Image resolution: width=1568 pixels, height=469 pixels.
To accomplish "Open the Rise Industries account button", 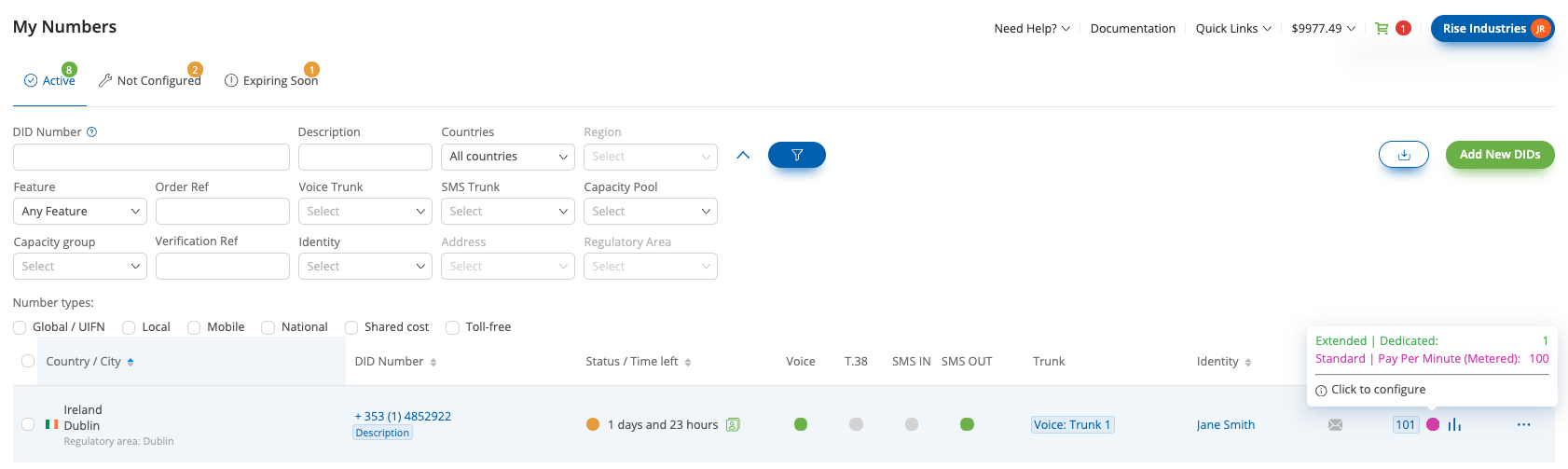I will pyautogui.click(x=1492, y=29).
